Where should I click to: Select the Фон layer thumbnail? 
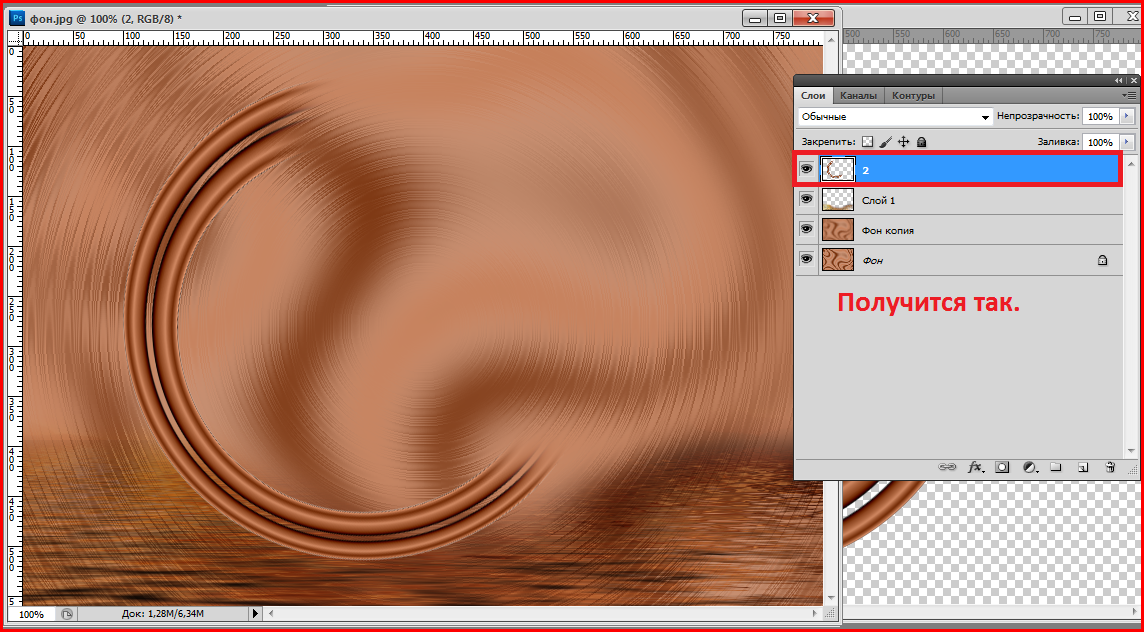(838, 259)
